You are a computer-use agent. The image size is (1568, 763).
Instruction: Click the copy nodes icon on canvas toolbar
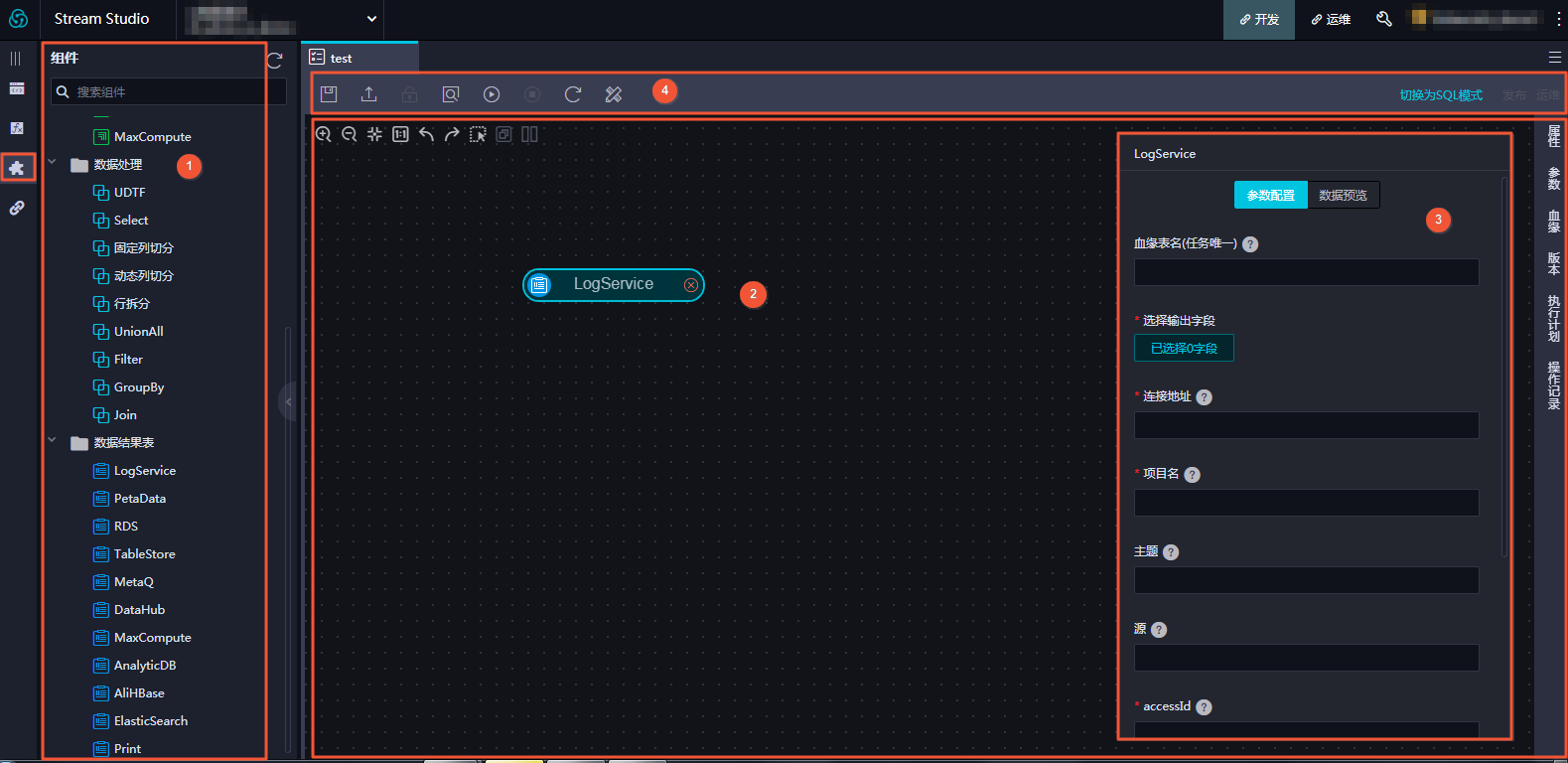click(x=503, y=134)
